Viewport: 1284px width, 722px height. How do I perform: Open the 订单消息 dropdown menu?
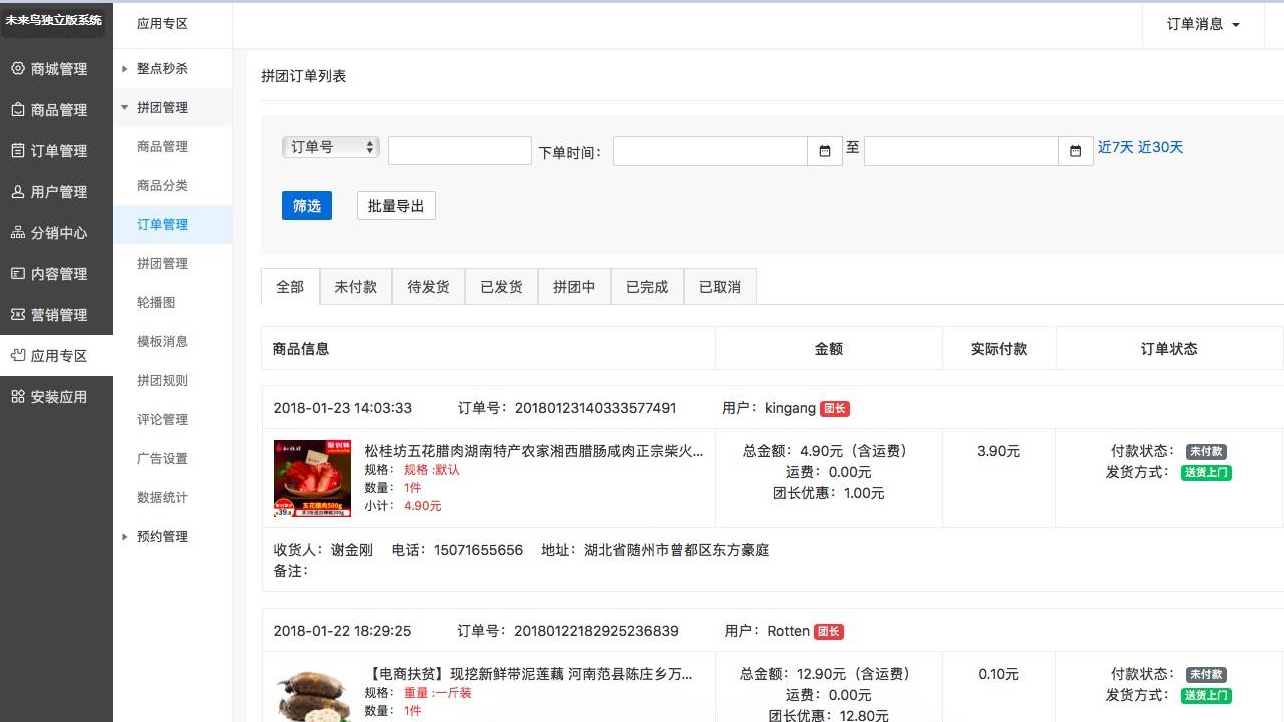click(x=1203, y=24)
